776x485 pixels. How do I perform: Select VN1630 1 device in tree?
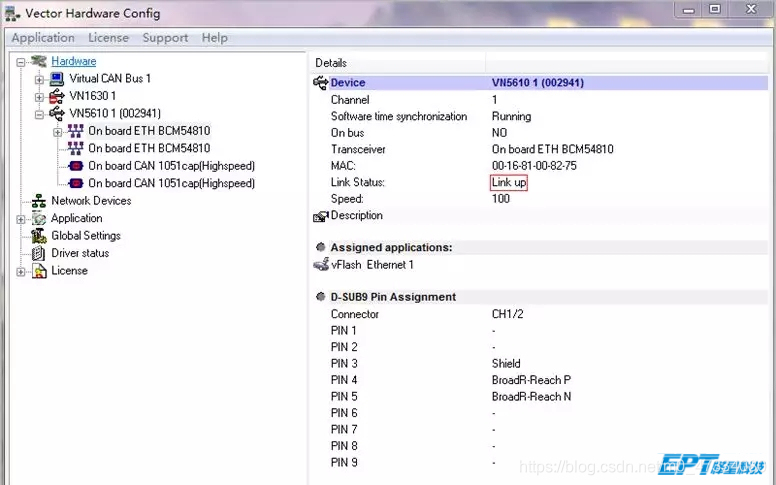point(93,96)
